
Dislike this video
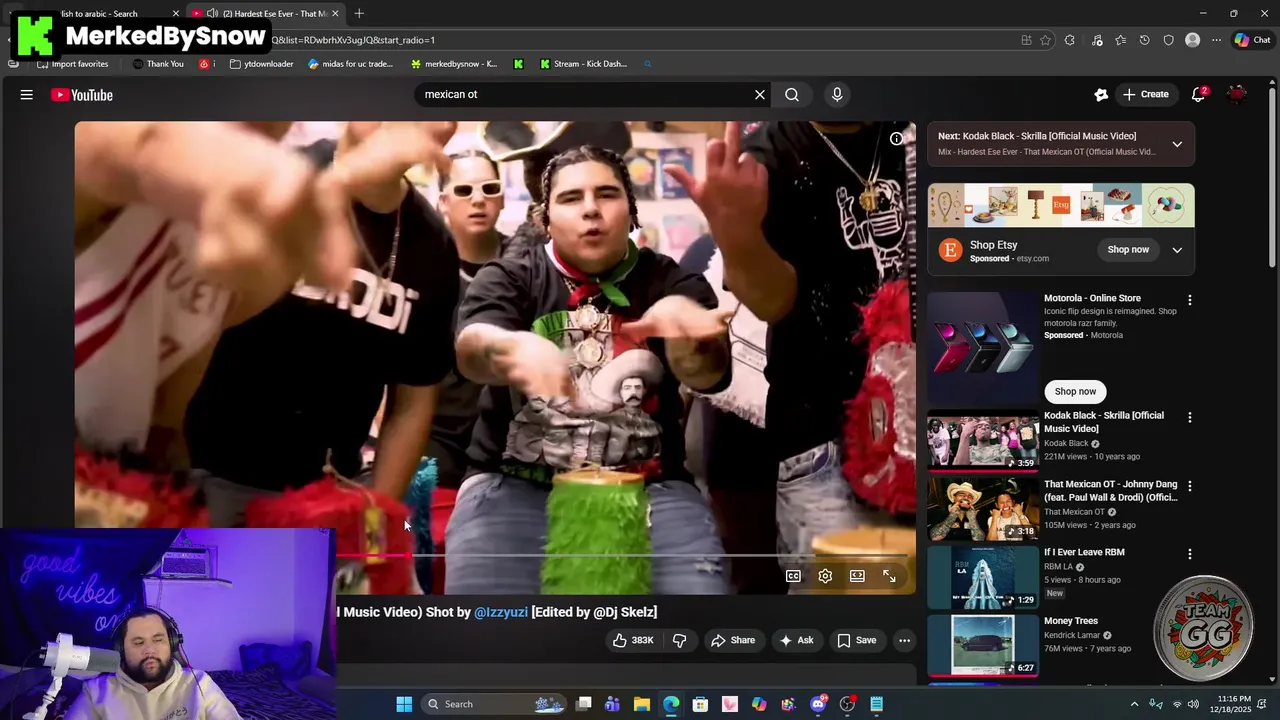(679, 641)
